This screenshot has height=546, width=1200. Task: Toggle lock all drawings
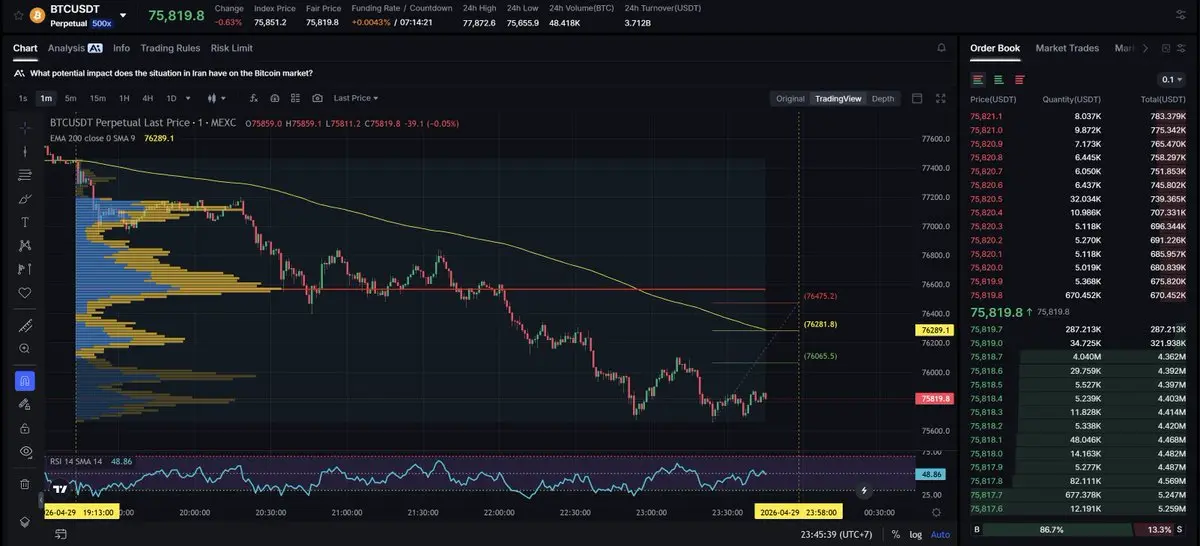pos(25,428)
